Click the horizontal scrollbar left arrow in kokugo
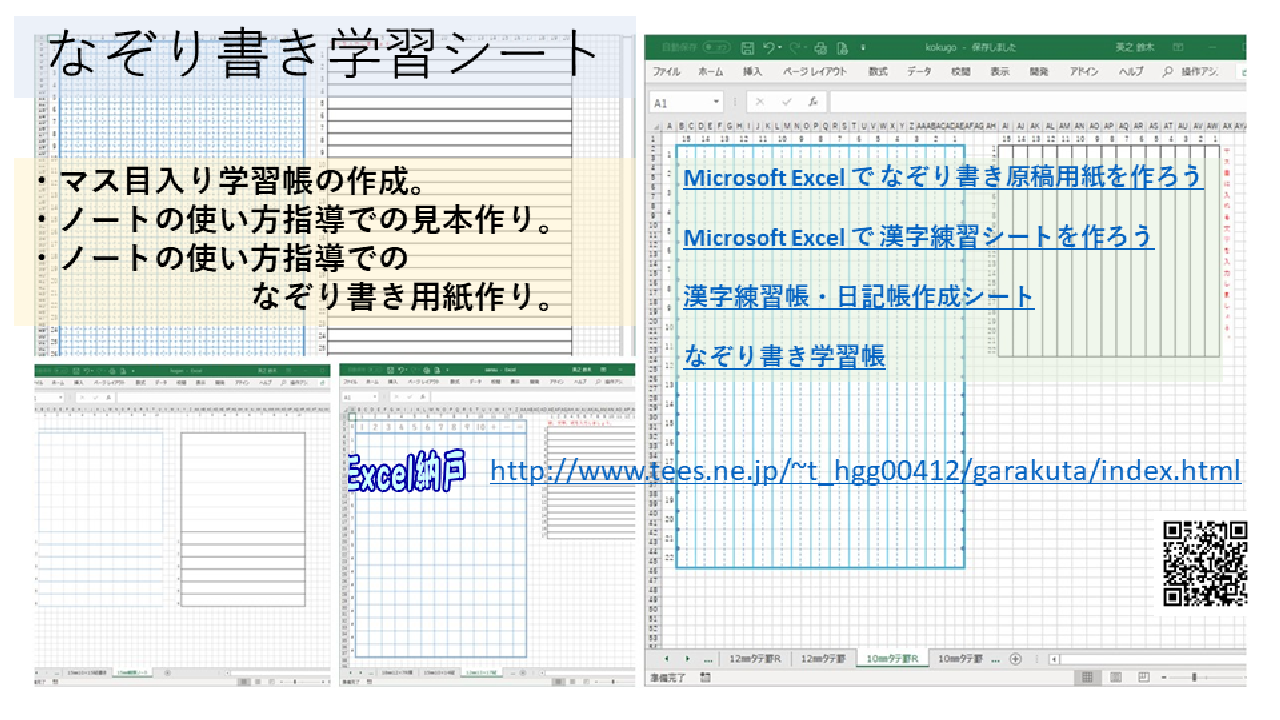The width and height of the screenshot is (1280, 720). coord(1054,659)
